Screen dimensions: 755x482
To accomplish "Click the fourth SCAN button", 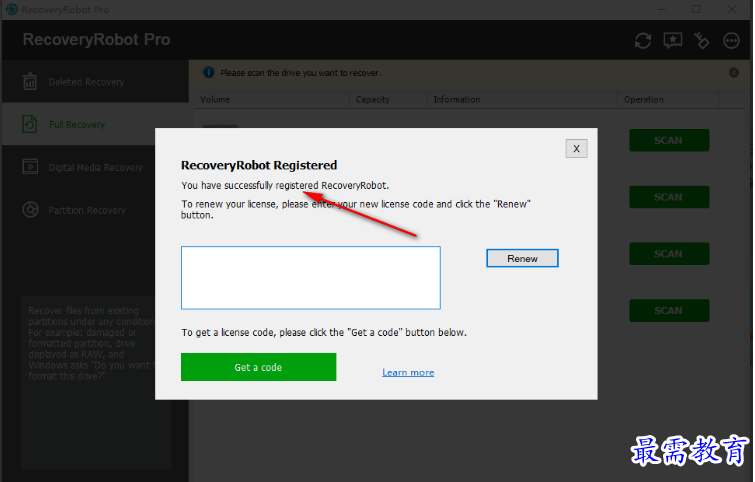I will (x=669, y=311).
